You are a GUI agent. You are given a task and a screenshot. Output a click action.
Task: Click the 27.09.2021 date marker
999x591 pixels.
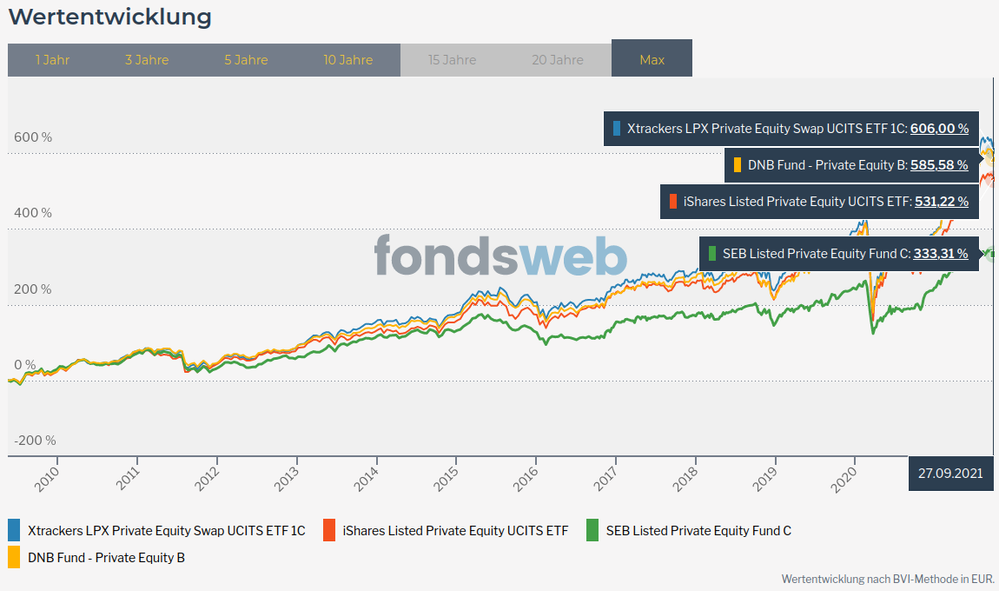point(948,473)
